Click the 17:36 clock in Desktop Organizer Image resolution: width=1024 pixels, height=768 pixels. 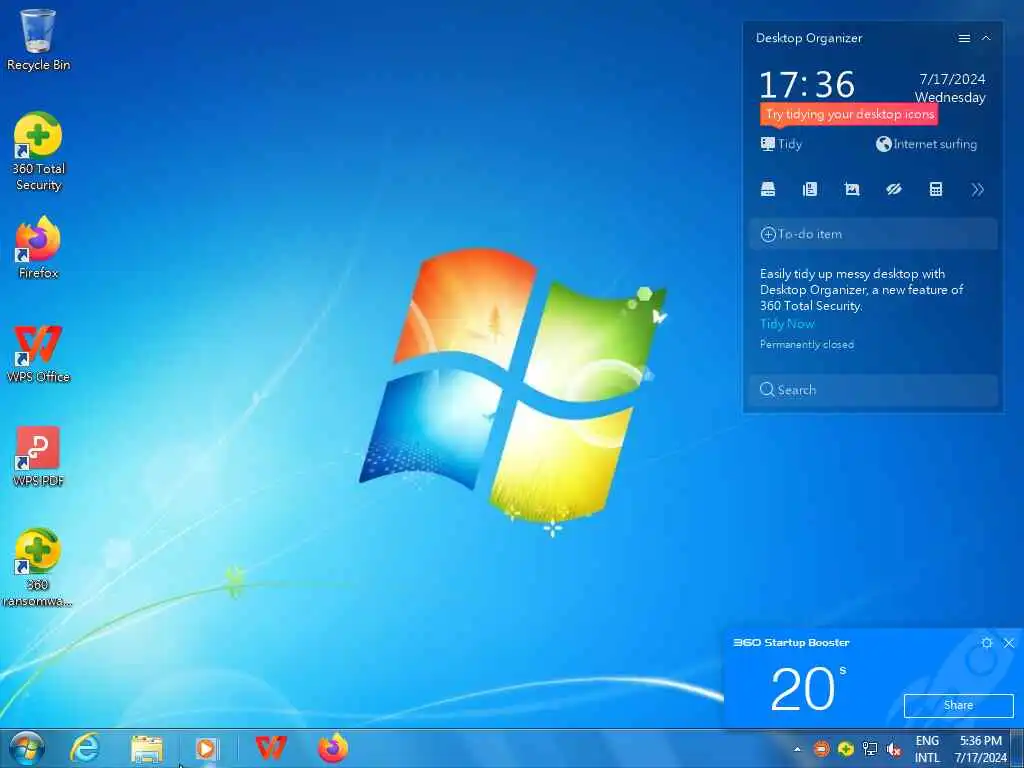[807, 84]
